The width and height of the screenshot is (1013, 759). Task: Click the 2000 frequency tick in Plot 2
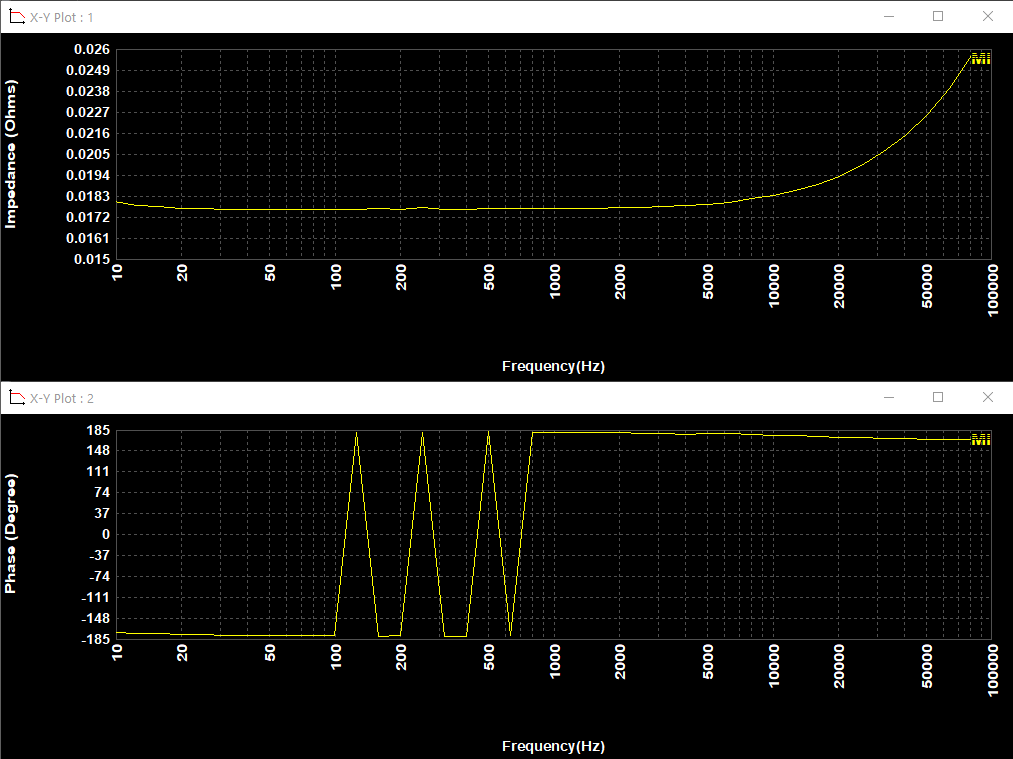620,662
